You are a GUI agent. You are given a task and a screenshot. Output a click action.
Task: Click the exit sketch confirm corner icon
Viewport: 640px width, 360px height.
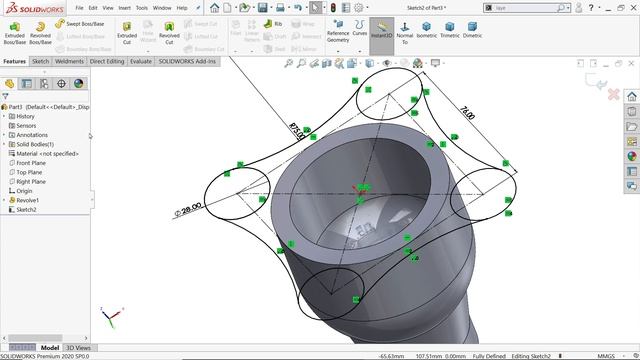click(x=595, y=81)
